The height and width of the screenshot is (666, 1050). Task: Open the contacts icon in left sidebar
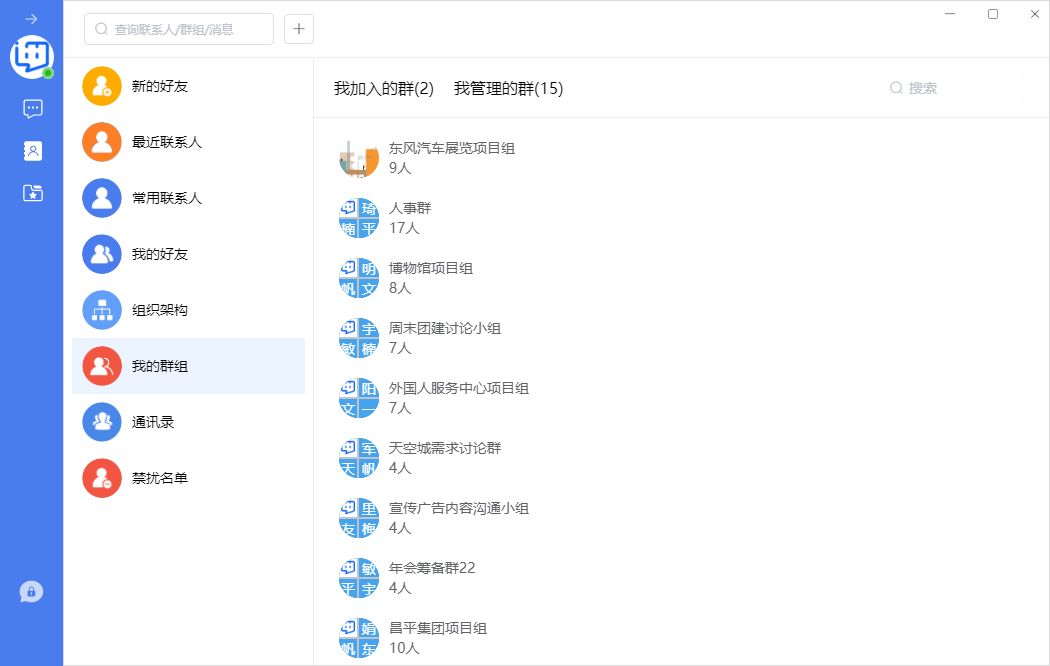[32, 151]
